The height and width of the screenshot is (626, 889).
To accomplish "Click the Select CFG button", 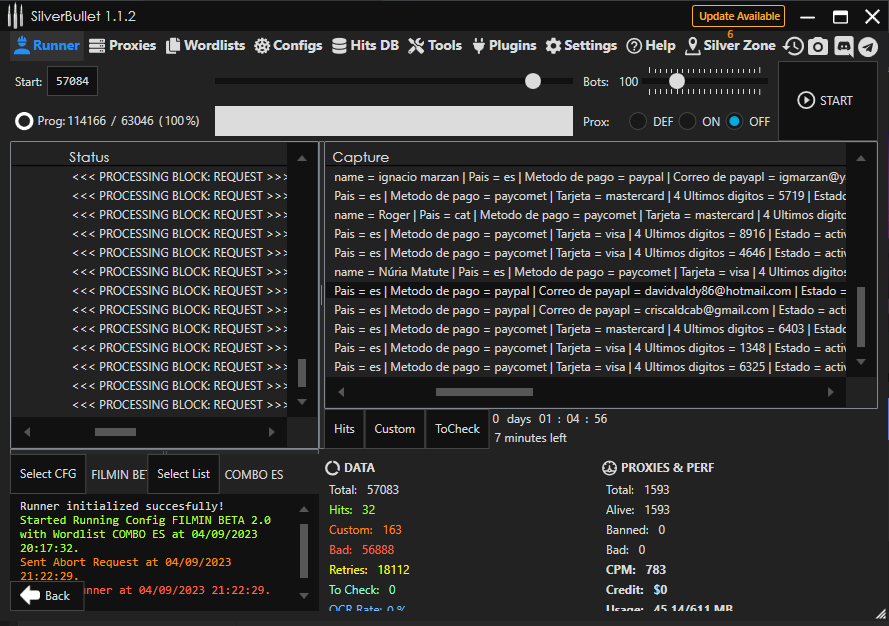I will [48, 473].
